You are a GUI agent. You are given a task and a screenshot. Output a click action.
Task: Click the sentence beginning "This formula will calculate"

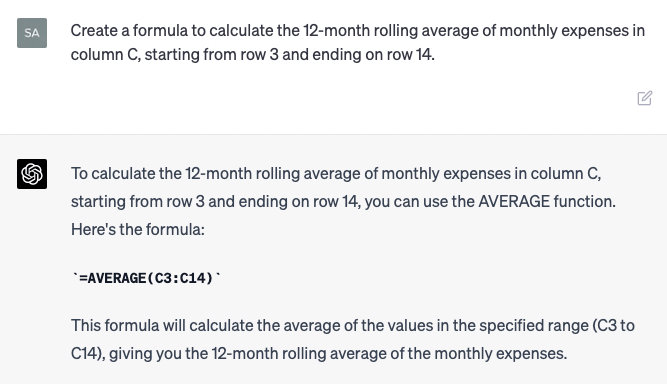(353, 339)
